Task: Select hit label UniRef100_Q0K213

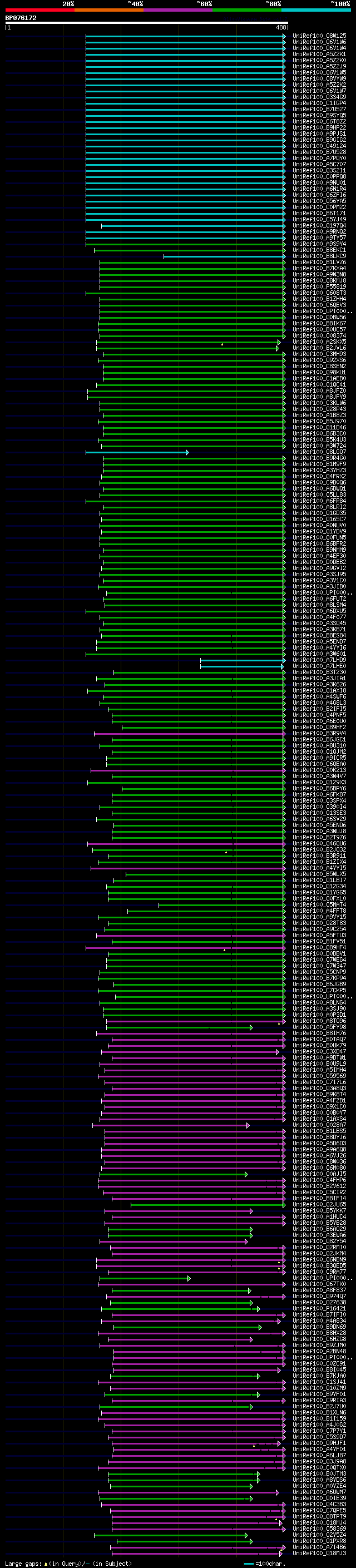Action: point(319,770)
